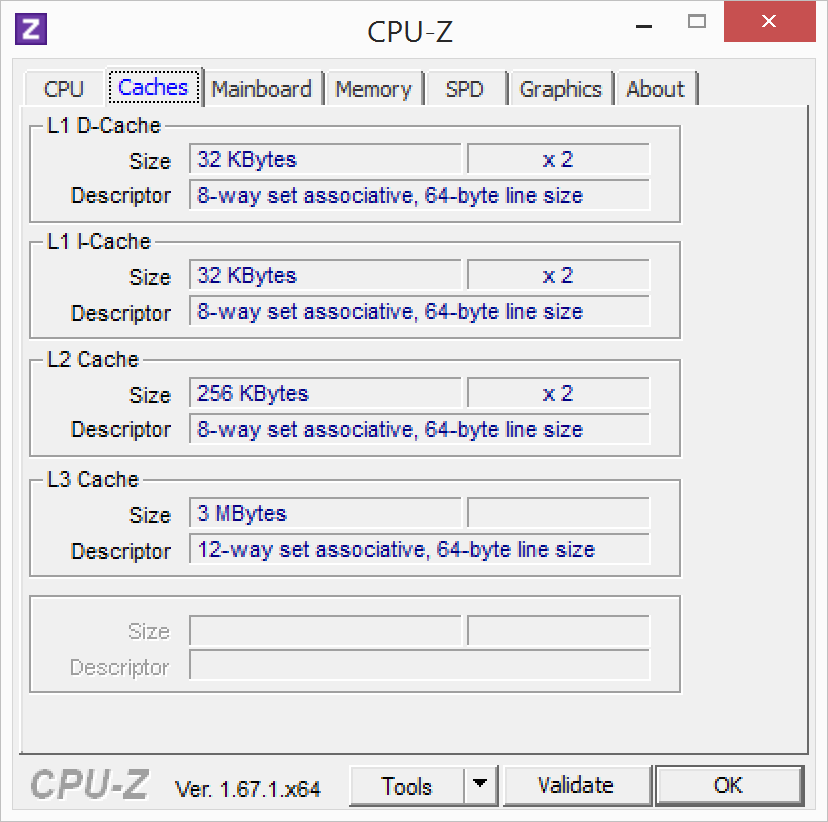Select the L3 Cache descriptor field

419,549
